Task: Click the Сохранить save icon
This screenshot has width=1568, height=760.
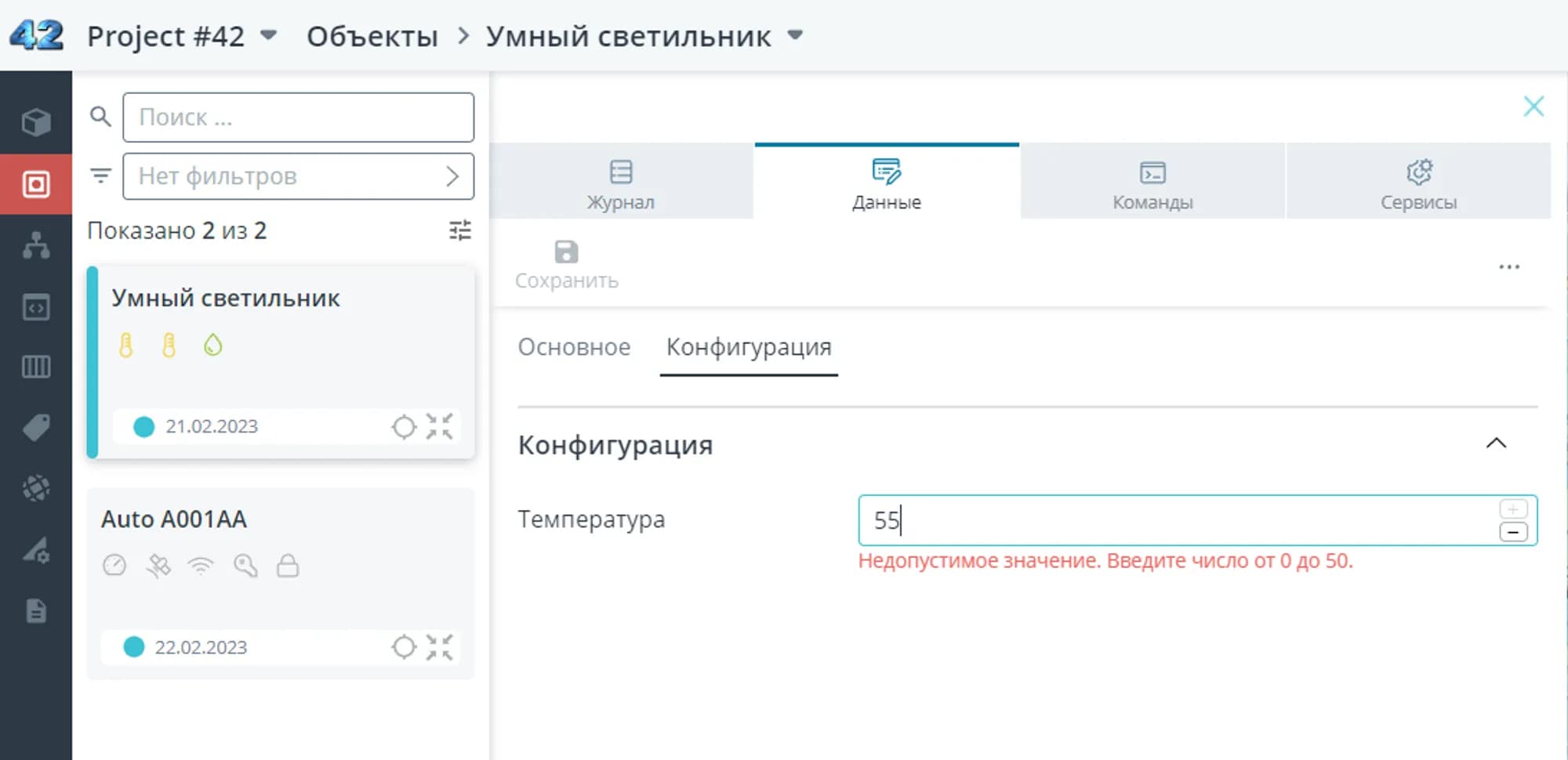Action: pyautogui.click(x=566, y=252)
